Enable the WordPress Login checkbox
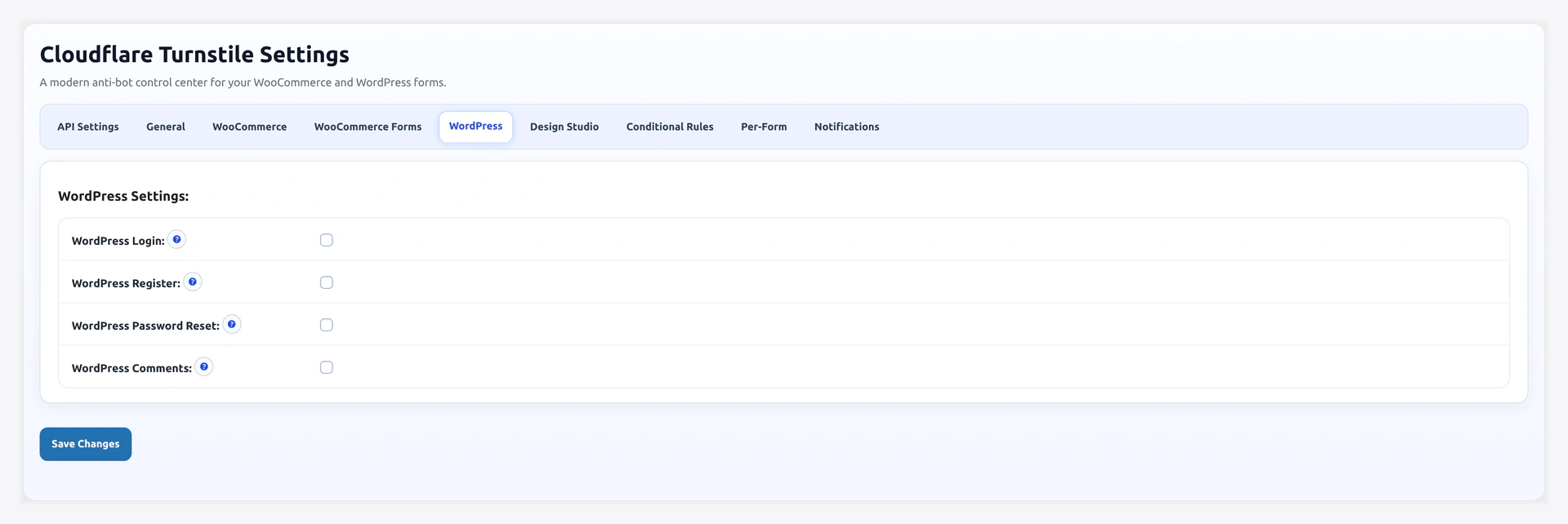Image resolution: width=1568 pixels, height=524 pixels. click(327, 240)
